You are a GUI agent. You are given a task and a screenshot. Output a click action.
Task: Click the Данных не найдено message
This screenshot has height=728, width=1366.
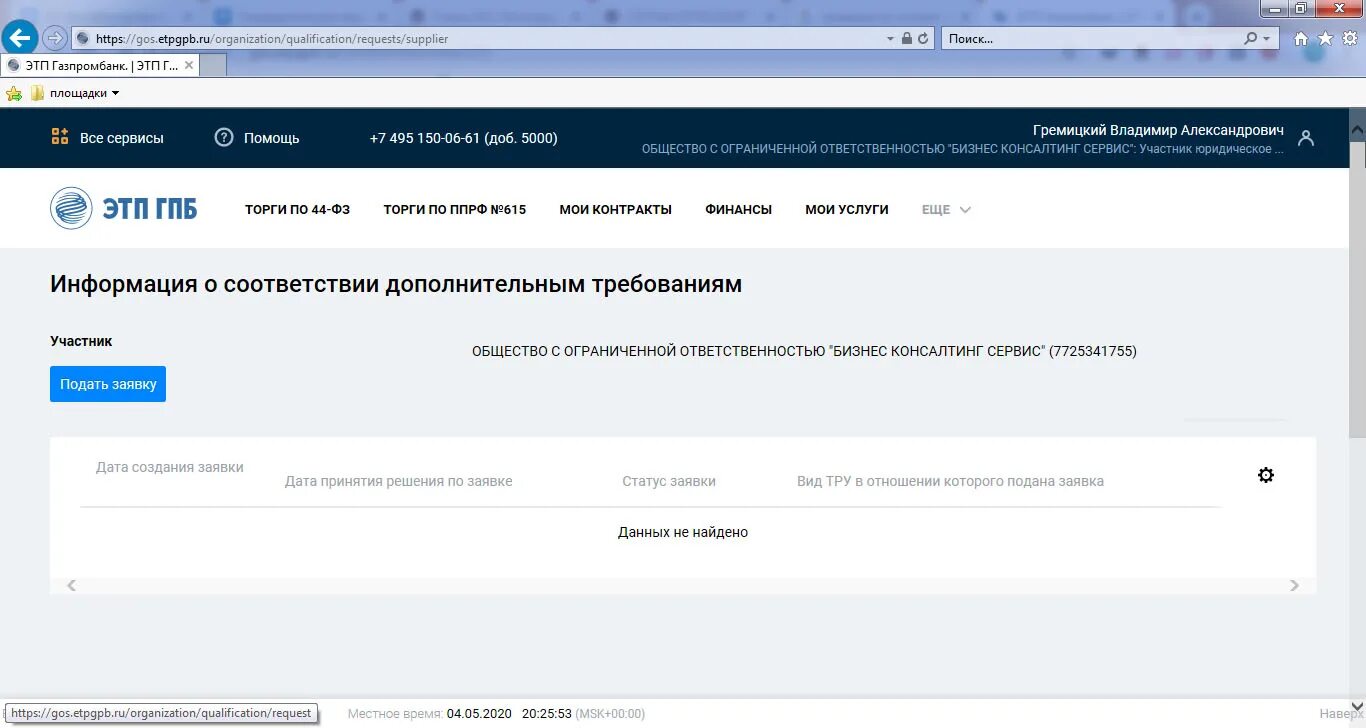(x=683, y=532)
